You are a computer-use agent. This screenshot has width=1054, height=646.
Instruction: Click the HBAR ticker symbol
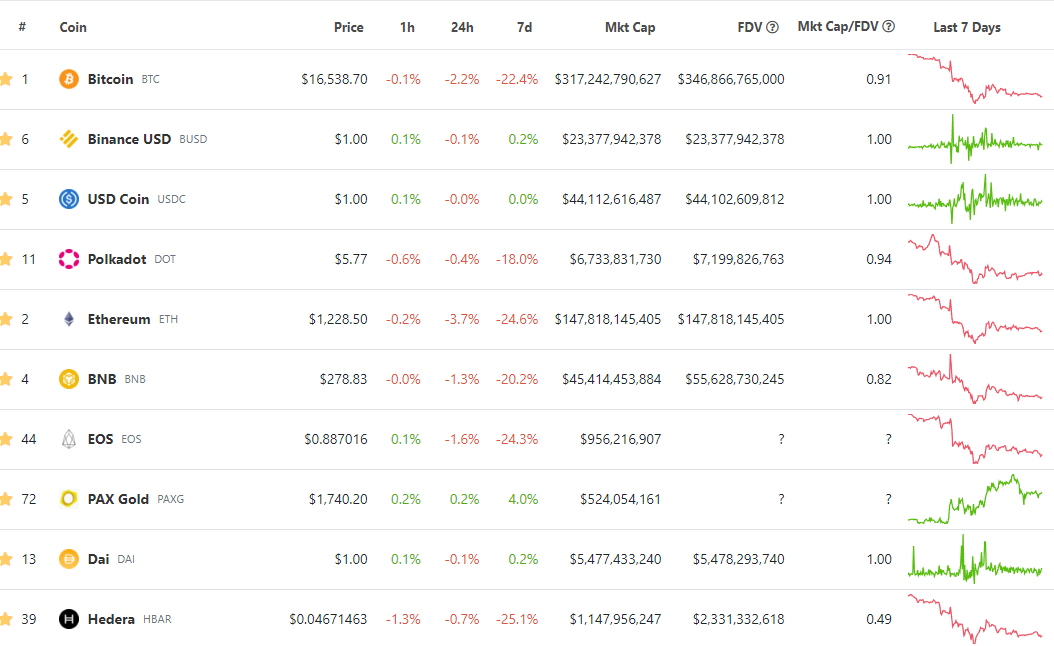click(x=157, y=619)
